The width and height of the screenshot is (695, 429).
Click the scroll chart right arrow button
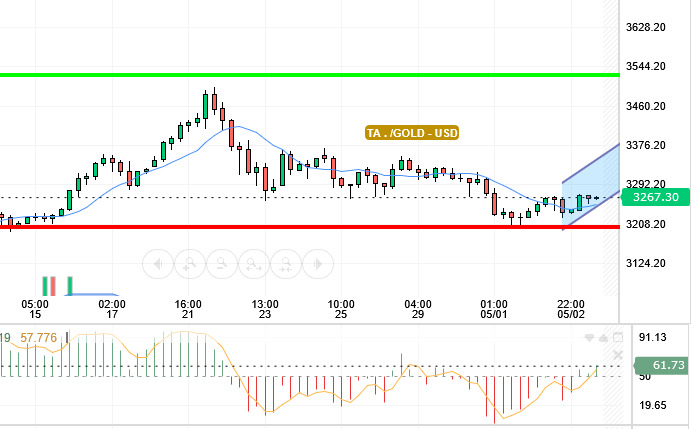tap(317, 264)
